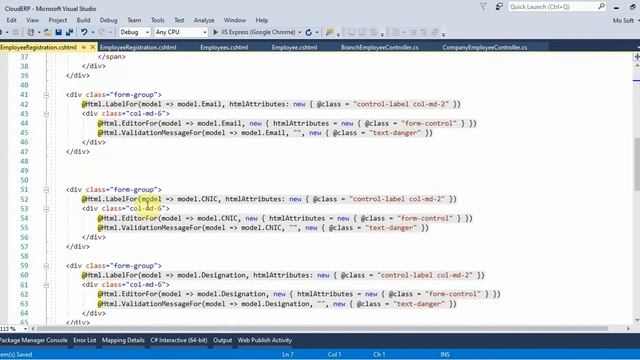The image size is (640, 360).
Task: Open the Mapping Details panel
Action: (x=123, y=340)
